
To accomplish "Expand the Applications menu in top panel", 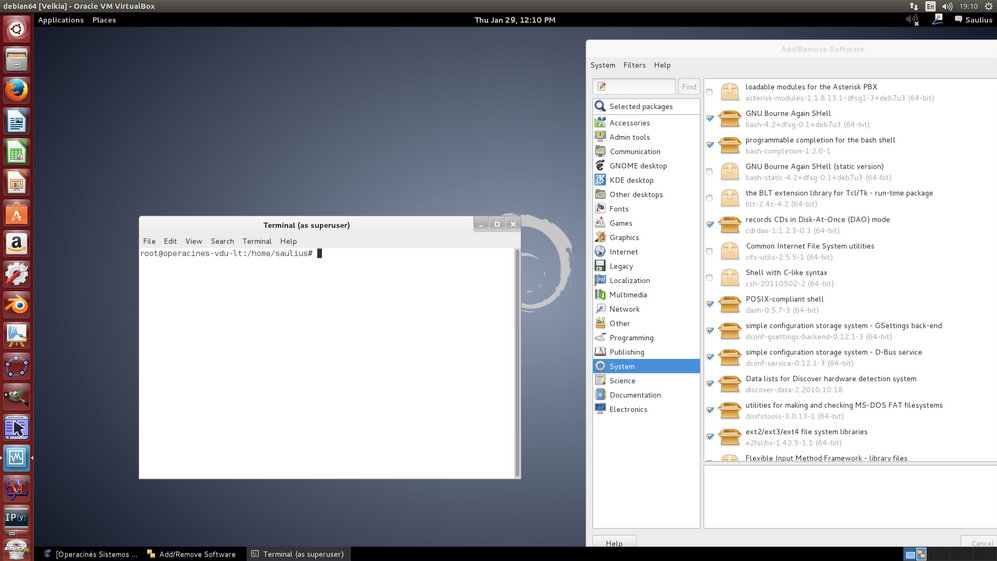I will coord(60,20).
